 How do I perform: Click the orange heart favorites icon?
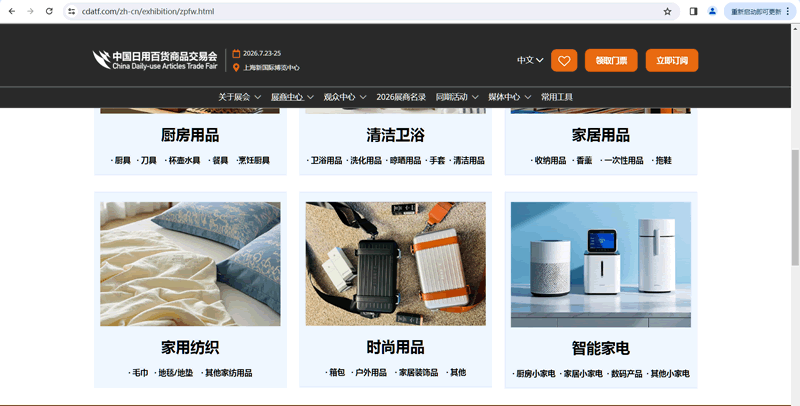[564, 60]
